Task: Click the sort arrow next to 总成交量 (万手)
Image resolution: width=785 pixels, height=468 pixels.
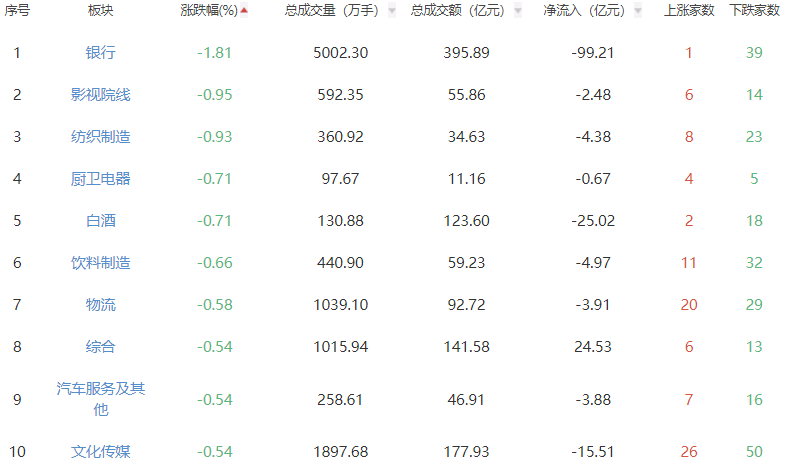Action: coord(392,11)
